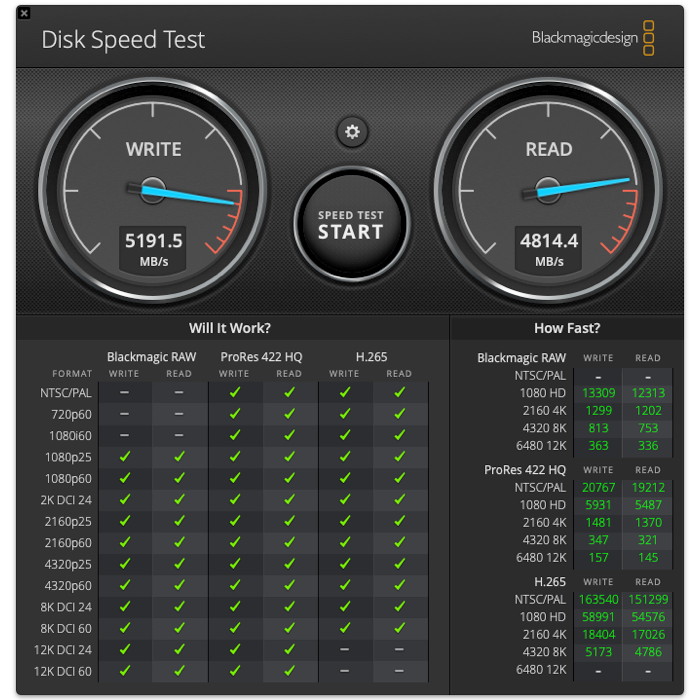The width and height of the screenshot is (700, 700).
Task: Select the Will It Work? panel header
Action: 230,328
